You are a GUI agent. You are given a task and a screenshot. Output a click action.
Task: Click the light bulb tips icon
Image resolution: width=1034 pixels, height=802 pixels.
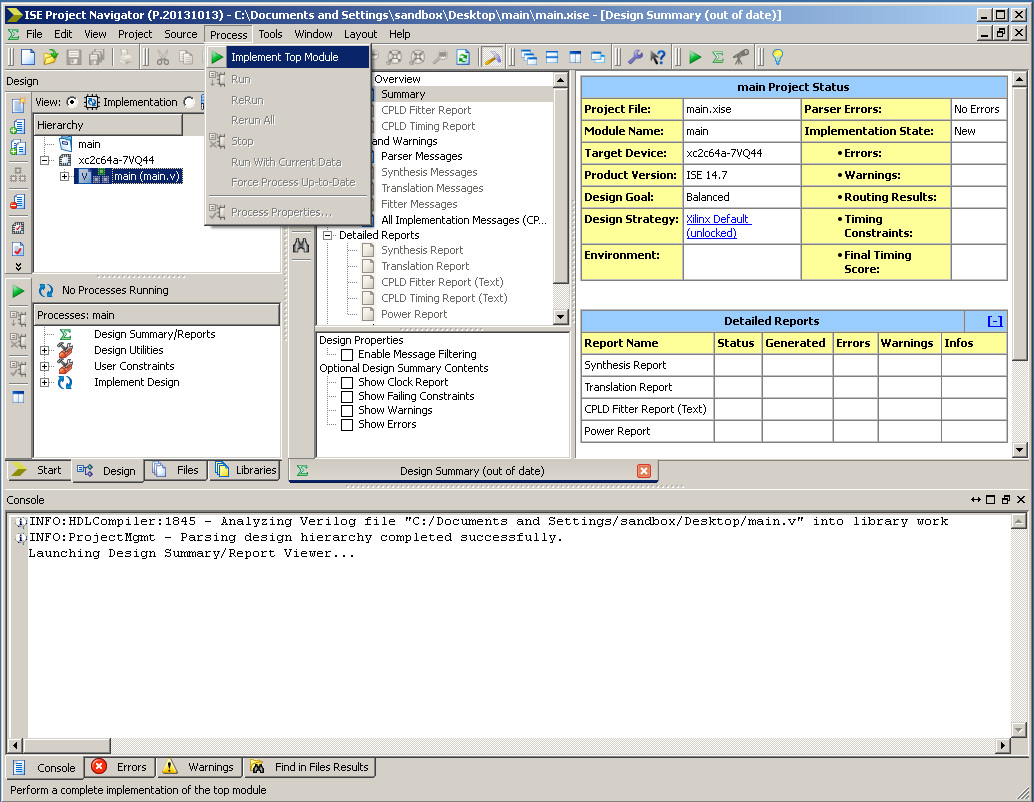coord(777,57)
